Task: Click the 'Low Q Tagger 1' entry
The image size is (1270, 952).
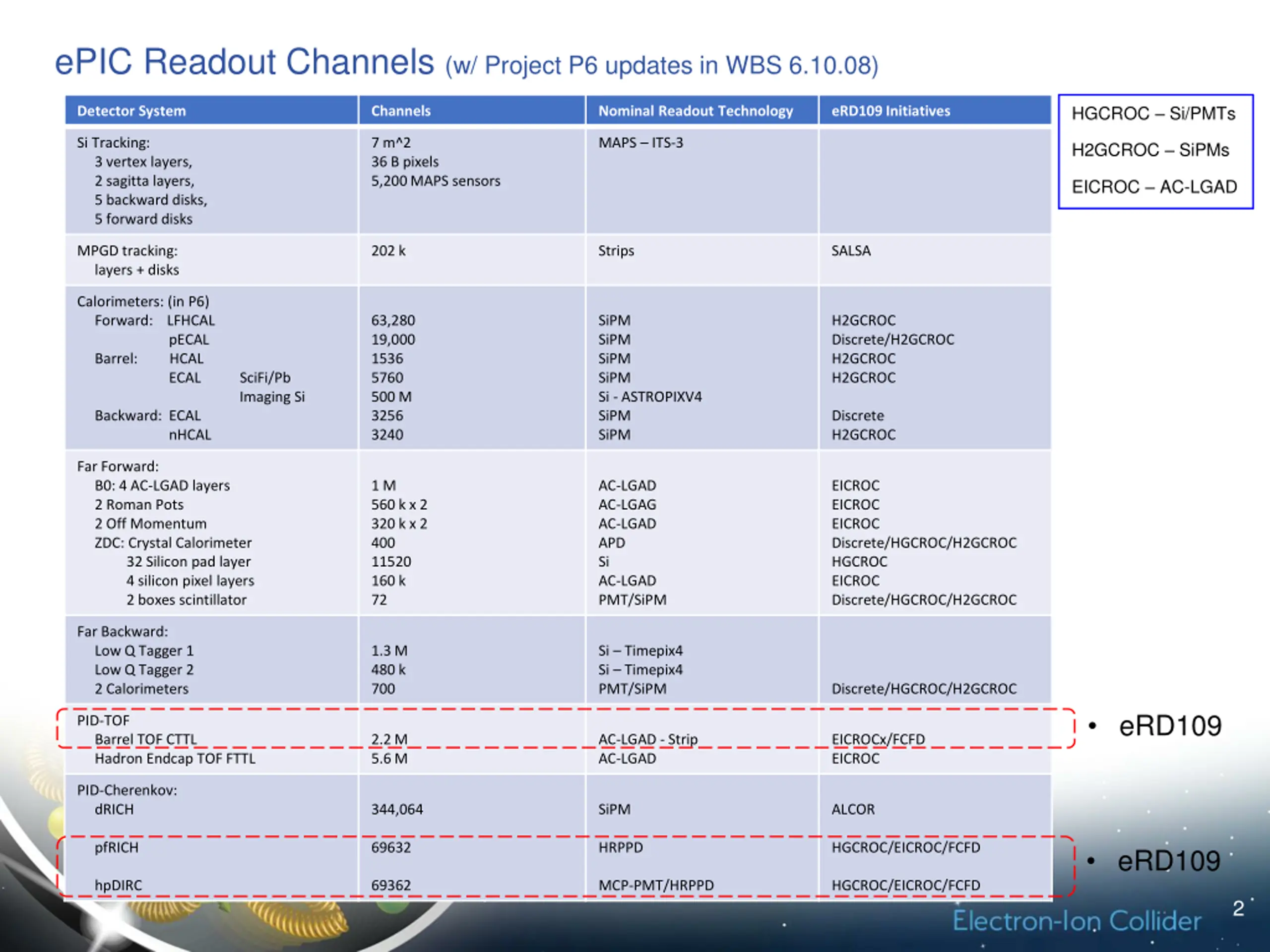Action: coord(145,651)
